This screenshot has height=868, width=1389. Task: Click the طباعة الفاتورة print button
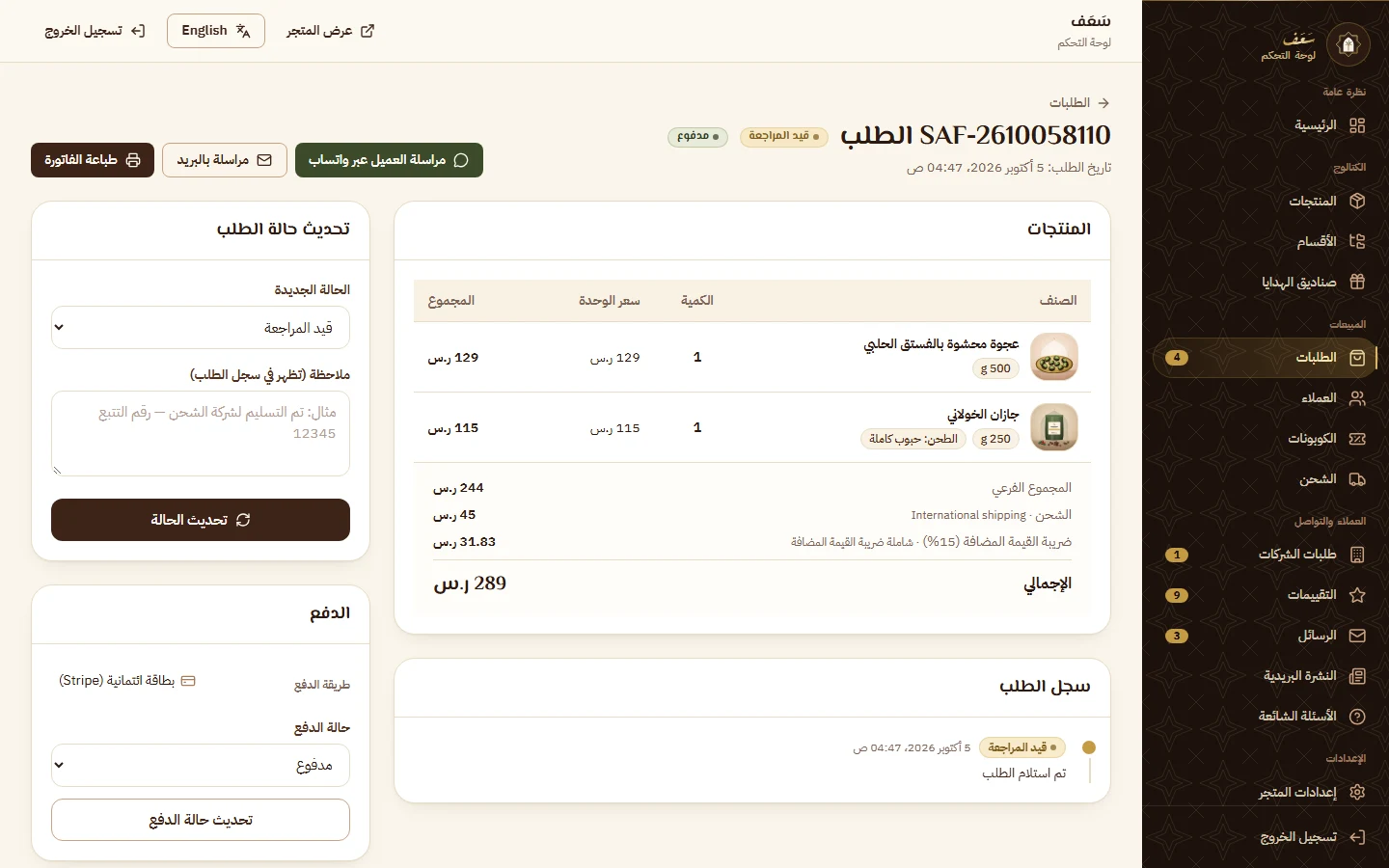pyautogui.click(x=93, y=160)
